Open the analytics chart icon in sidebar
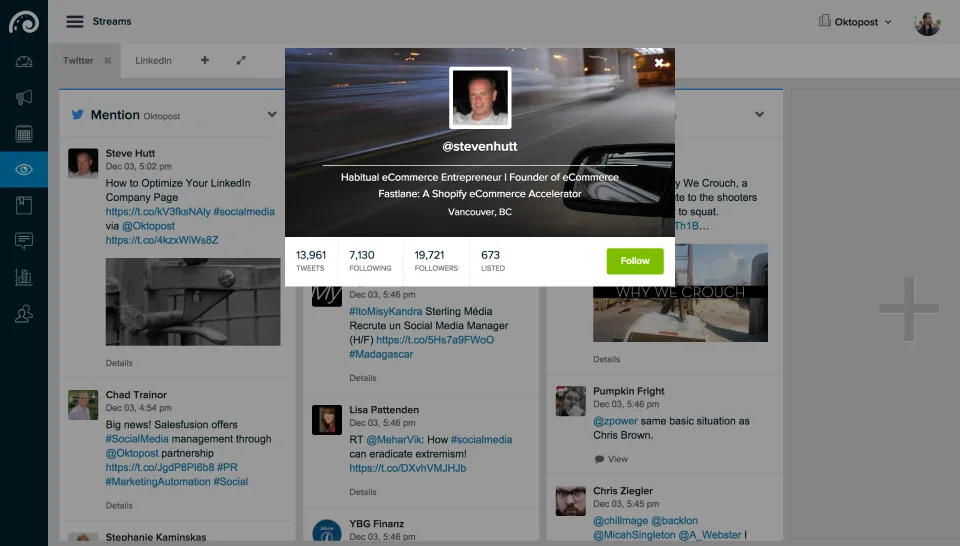 coord(24,277)
